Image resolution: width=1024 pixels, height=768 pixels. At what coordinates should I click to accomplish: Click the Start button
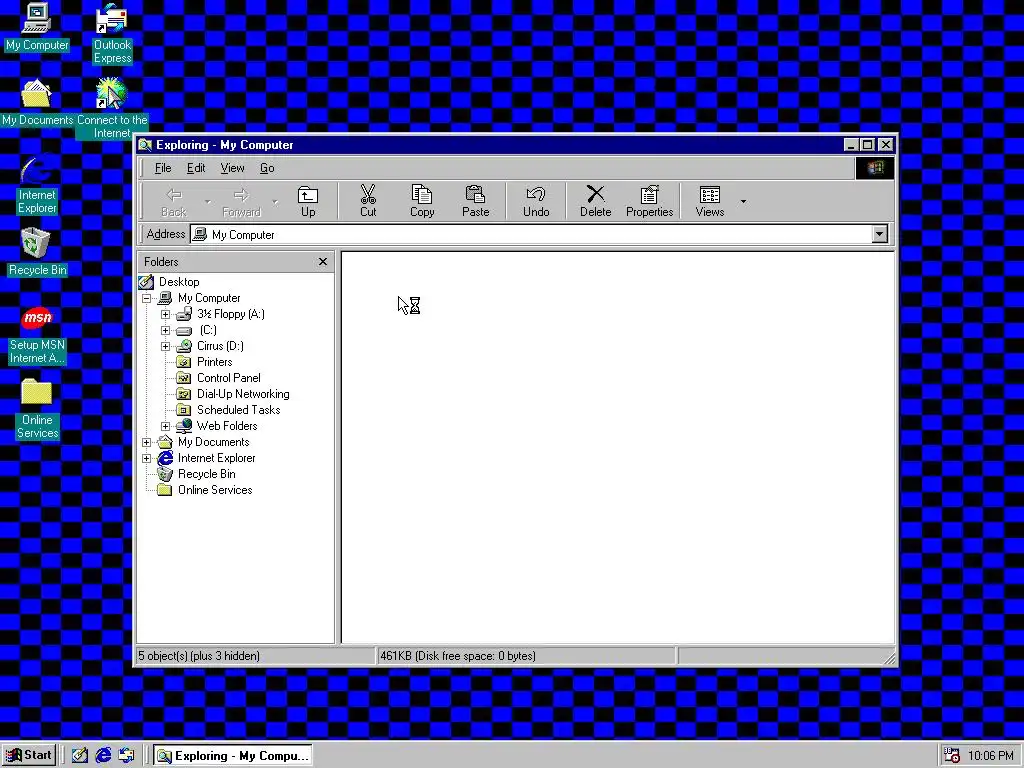pyautogui.click(x=29, y=756)
